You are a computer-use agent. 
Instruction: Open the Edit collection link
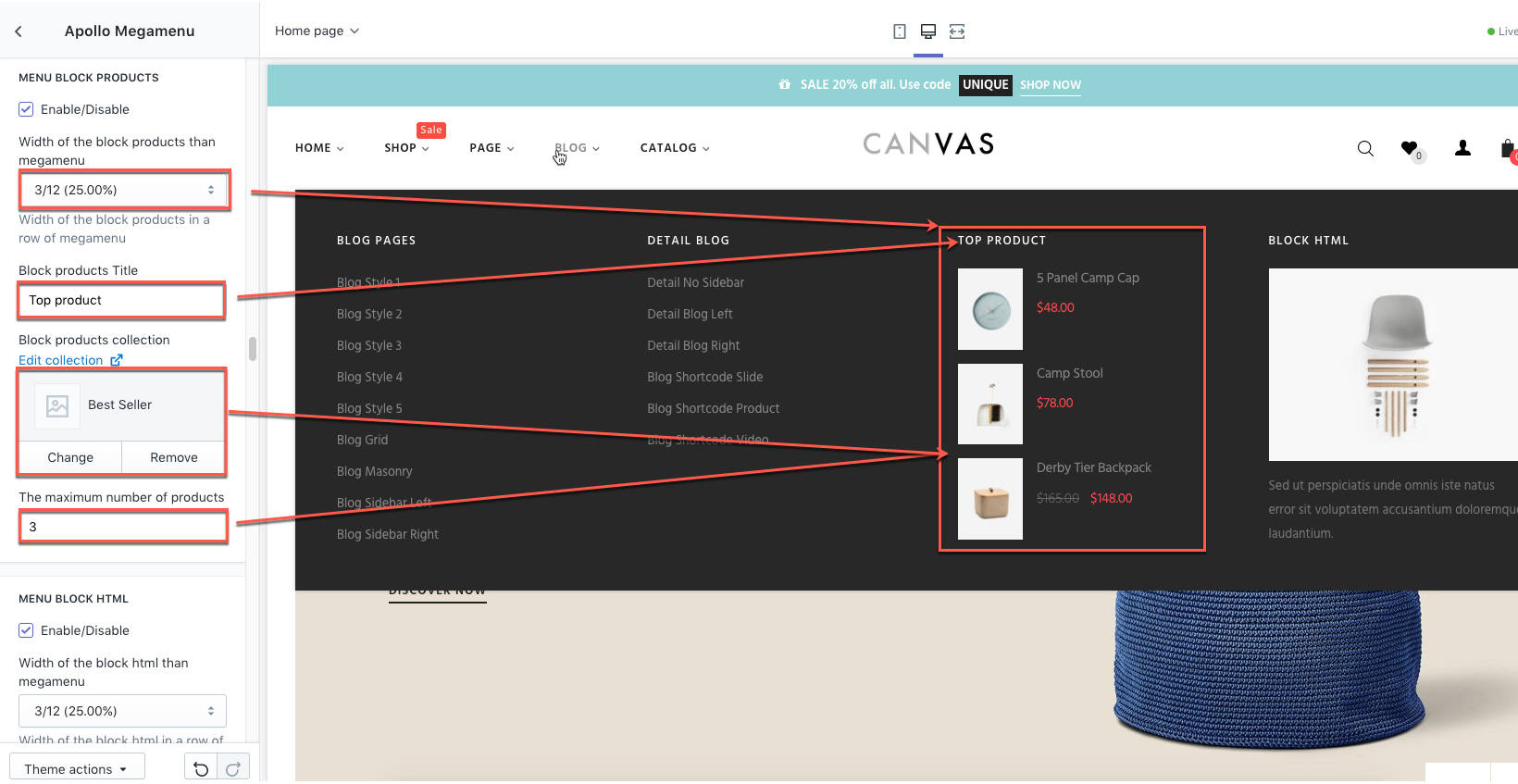(61, 360)
